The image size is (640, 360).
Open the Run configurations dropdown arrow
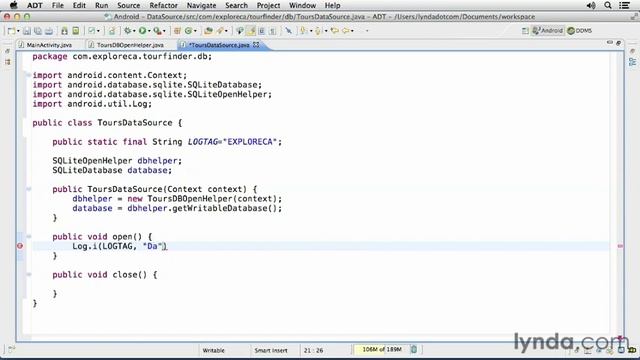(149, 31)
